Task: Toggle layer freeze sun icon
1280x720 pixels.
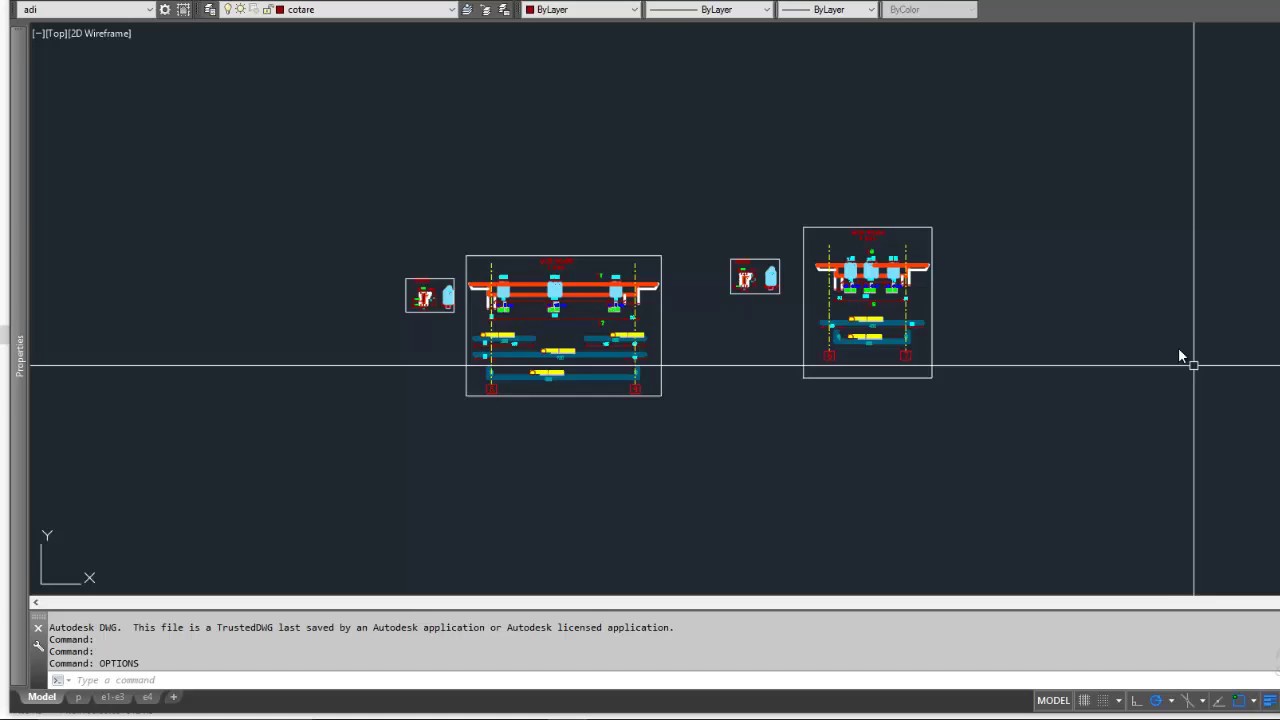Action: [x=241, y=9]
